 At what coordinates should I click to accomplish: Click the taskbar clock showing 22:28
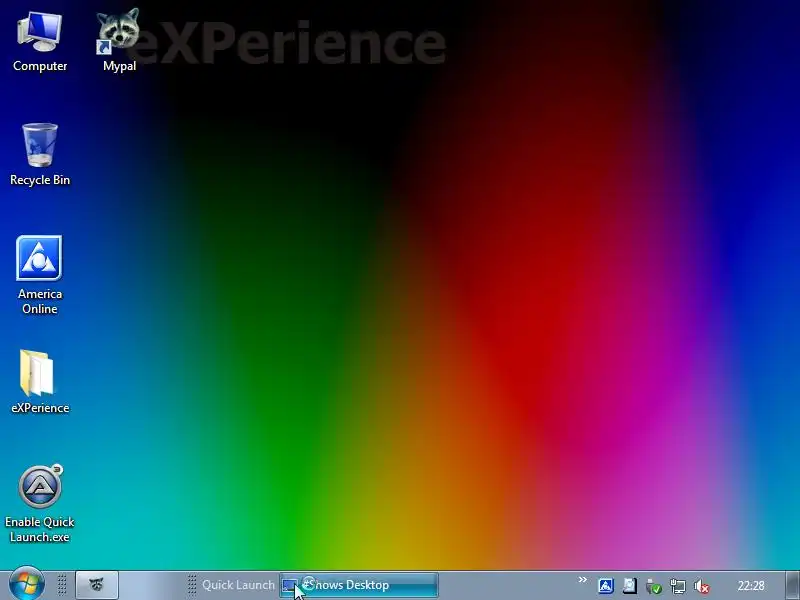point(751,586)
